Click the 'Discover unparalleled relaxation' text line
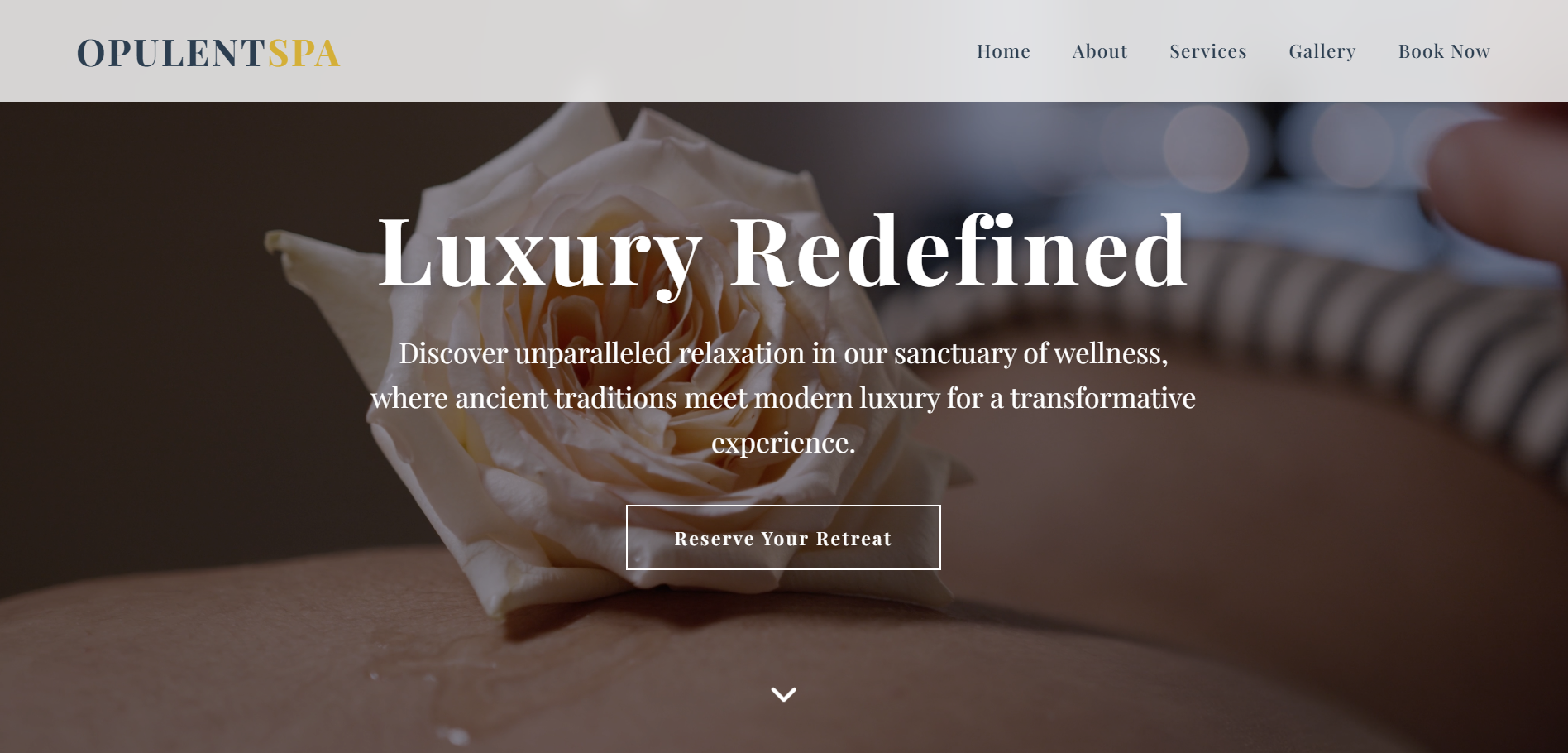Screen dimensions: 1568x753 tap(783, 353)
